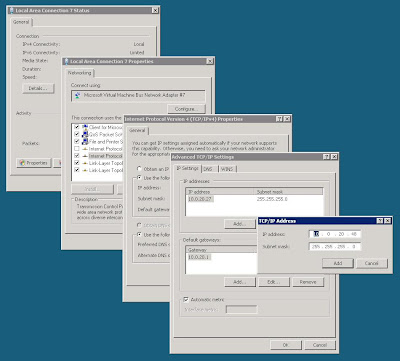Screen dimensions: 400x361
Task: Click icon of the unchecked Internet Protocol item
Action: pos(85,149)
